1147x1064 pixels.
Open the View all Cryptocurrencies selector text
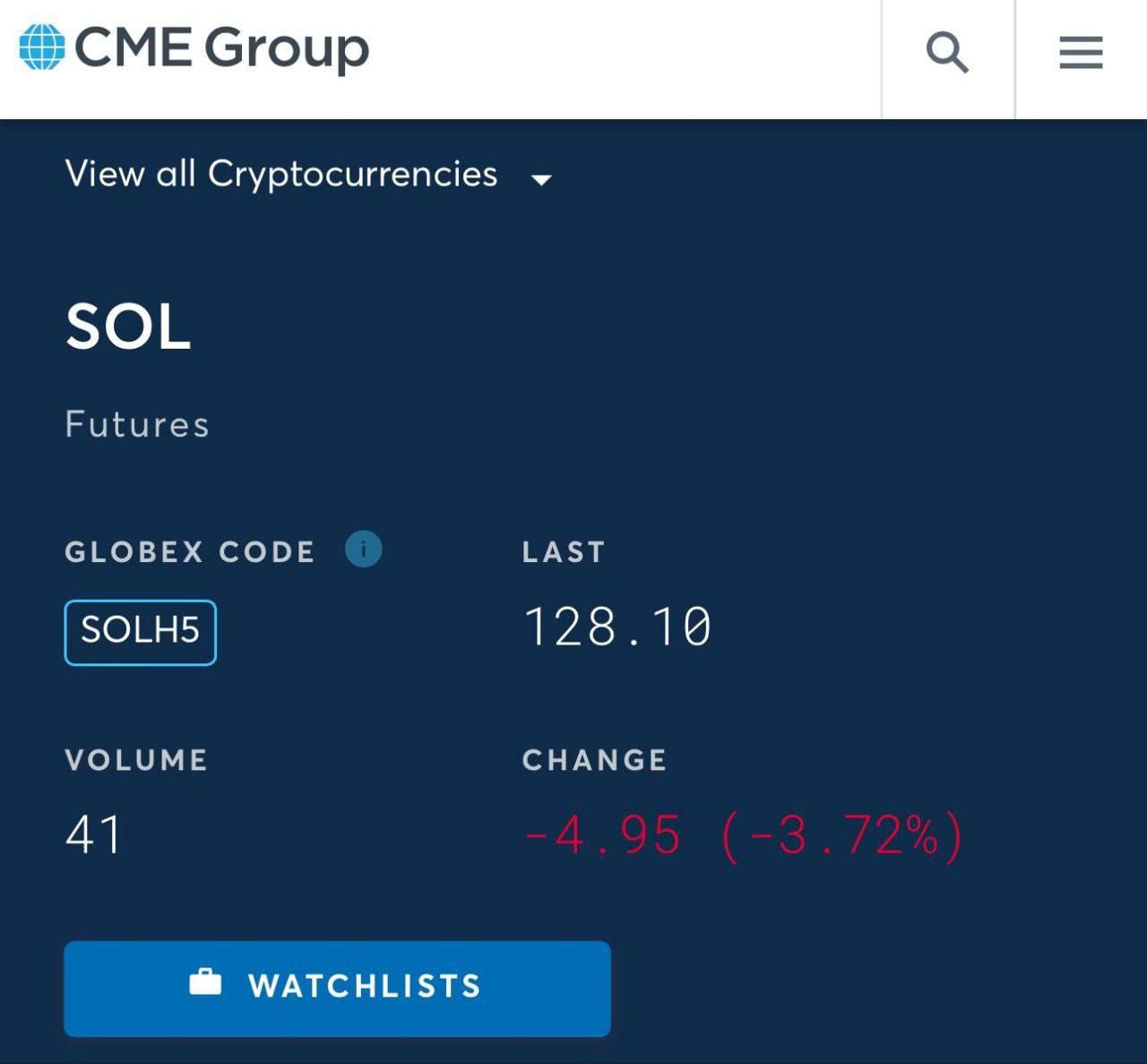coord(281,174)
